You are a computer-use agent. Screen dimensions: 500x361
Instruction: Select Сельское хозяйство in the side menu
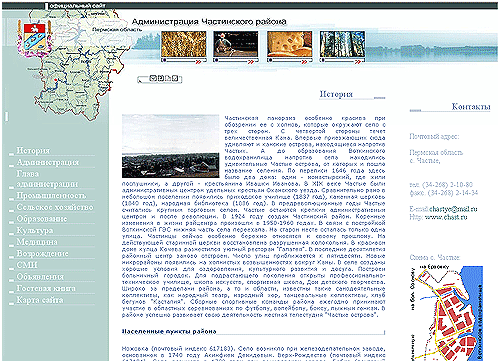(55, 207)
